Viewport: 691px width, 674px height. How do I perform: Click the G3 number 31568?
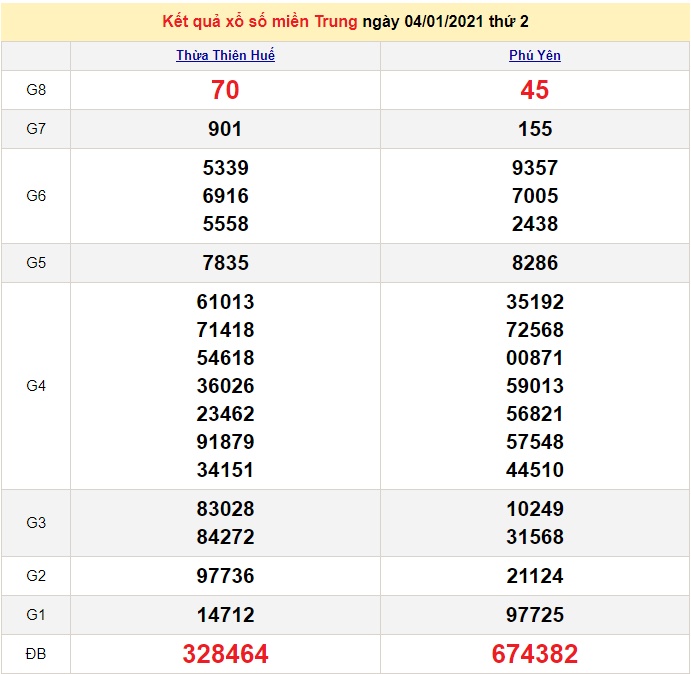535,536
